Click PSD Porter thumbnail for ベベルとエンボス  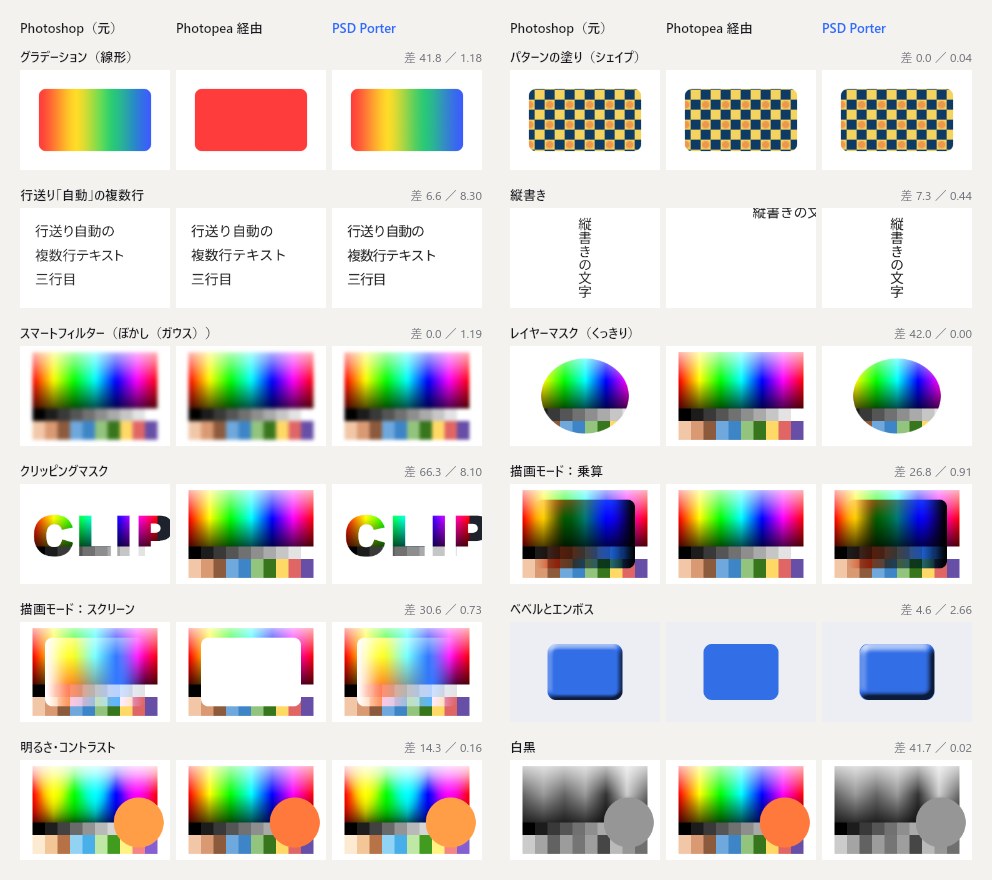[896, 672]
